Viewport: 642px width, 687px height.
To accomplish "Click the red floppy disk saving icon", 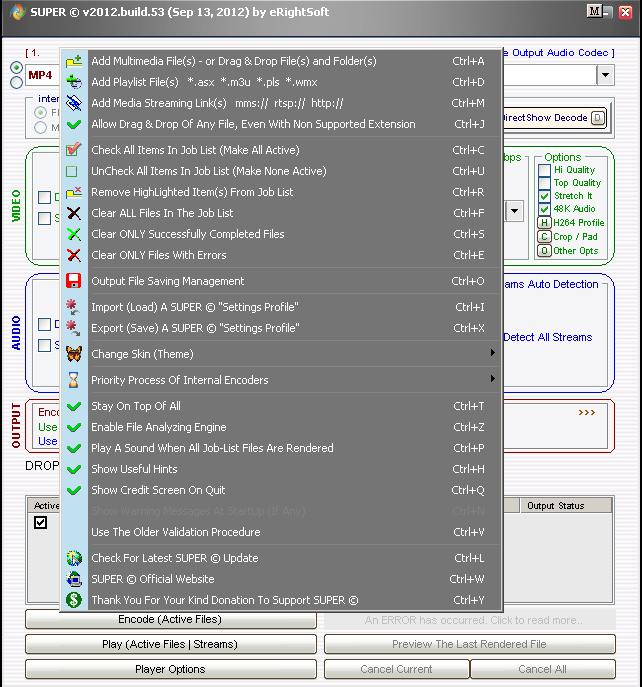I will coord(74,281).
